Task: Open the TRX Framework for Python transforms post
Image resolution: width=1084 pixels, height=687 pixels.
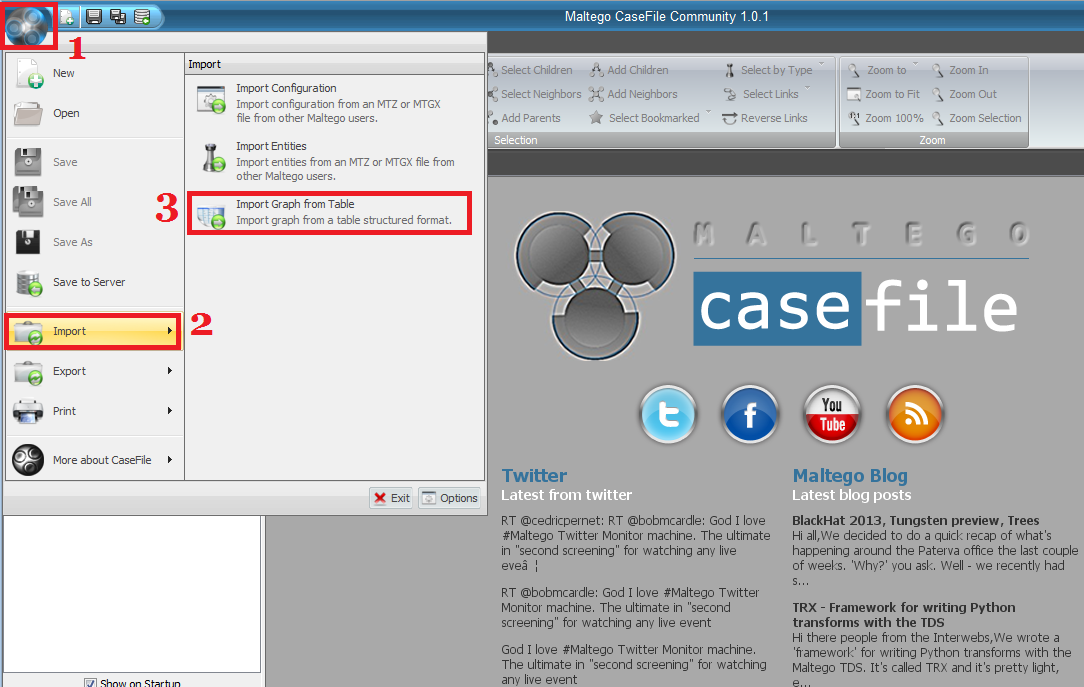Action: tap(904, 615)
